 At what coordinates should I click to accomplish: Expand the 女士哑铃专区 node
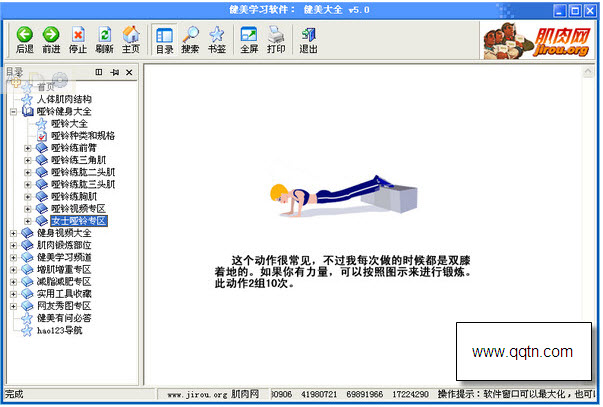(28, 221)
